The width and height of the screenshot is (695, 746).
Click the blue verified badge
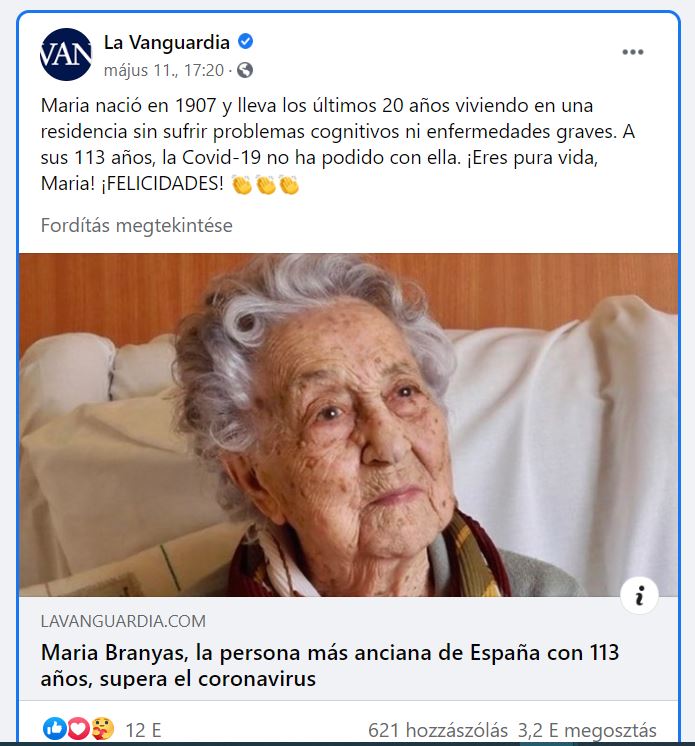point(245,42)
